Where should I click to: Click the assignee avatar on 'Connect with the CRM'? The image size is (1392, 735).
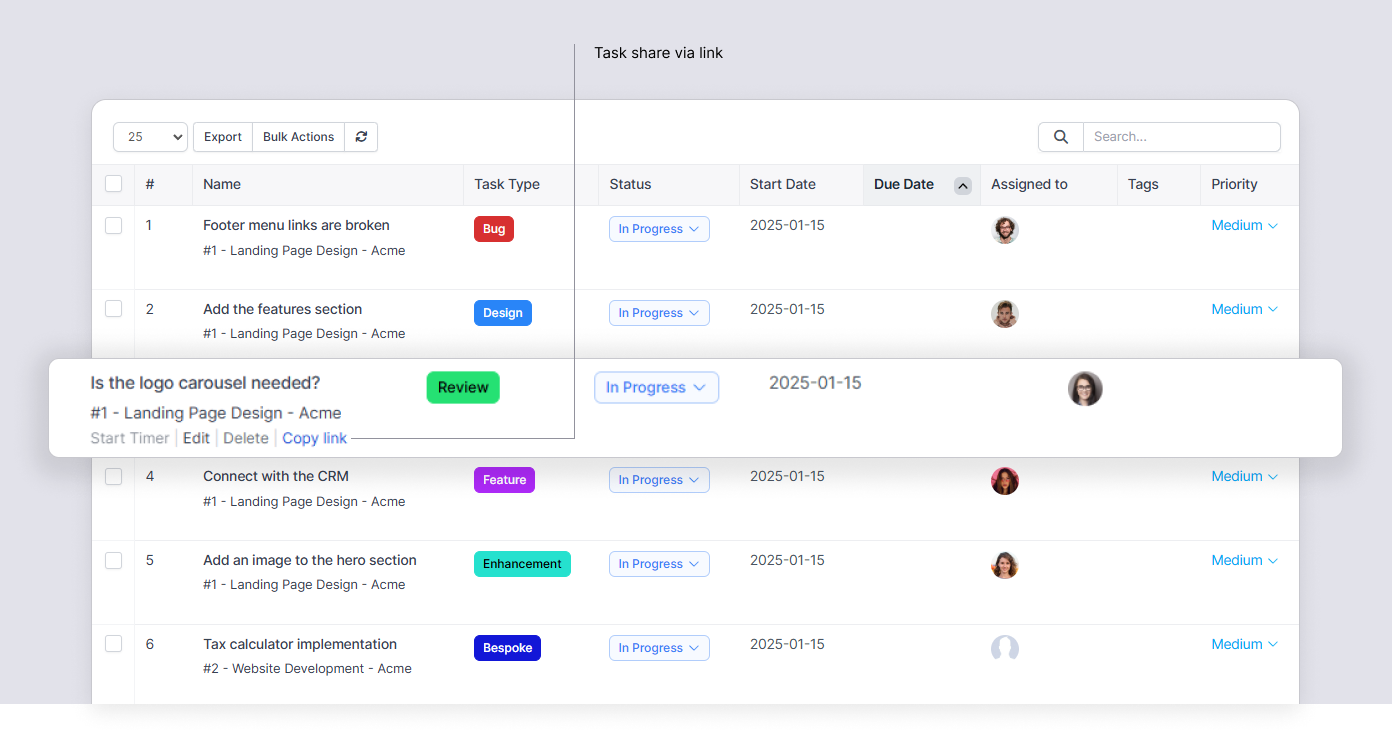pyautogui.click(x=1005, y=480)
